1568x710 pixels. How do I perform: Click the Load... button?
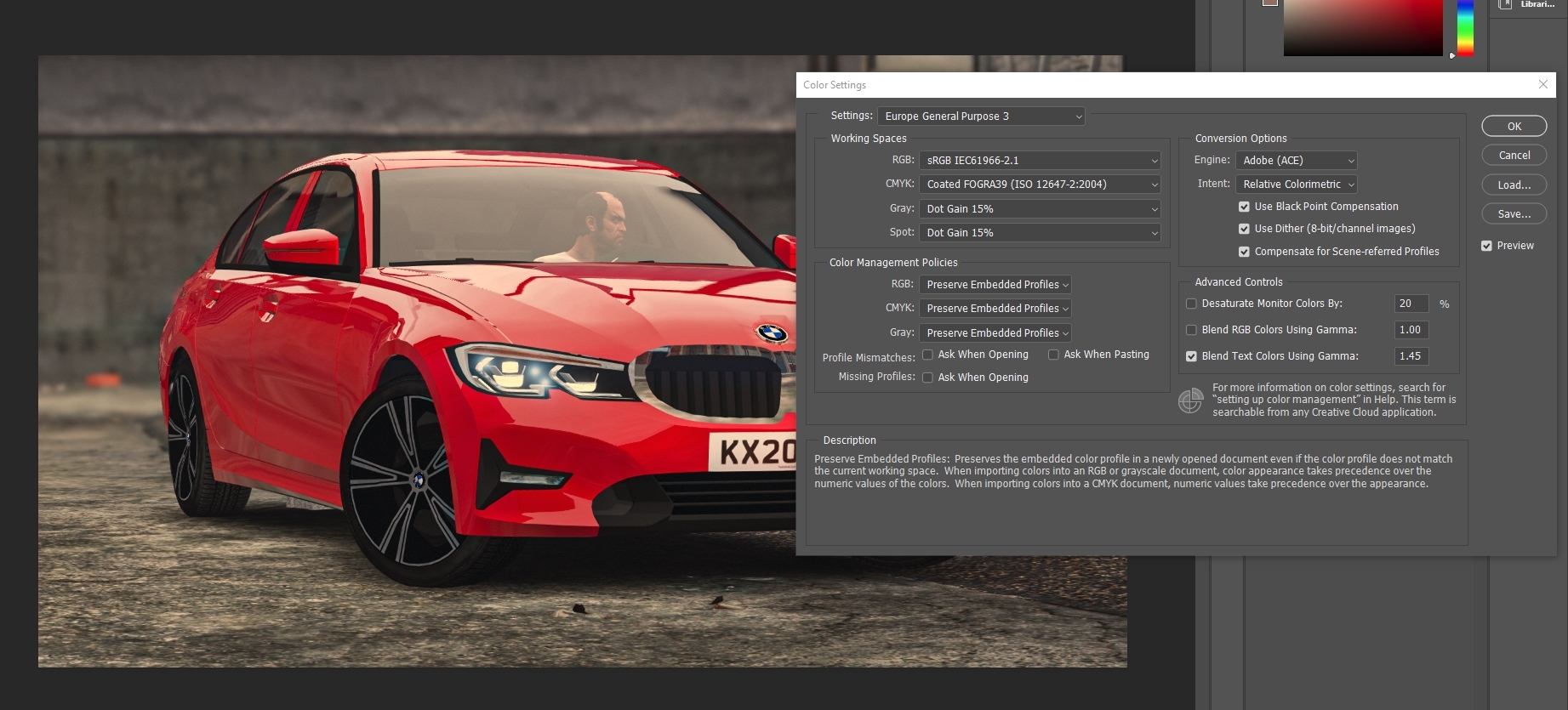pos(1514,185)
